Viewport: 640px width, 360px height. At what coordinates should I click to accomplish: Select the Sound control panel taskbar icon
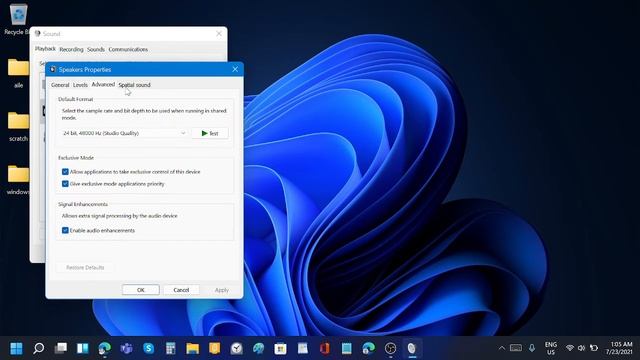click(412, 348)
